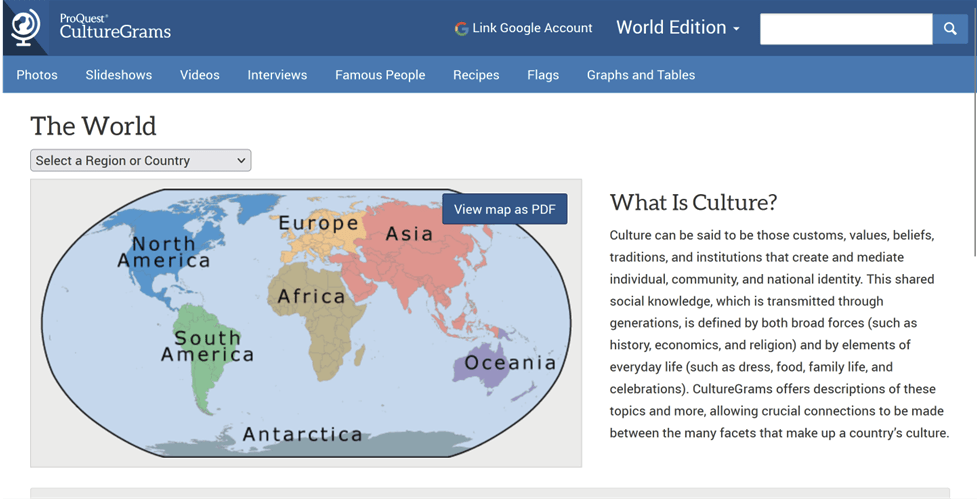
Task: Click the View map as PDF button
Action: [504, 209]
